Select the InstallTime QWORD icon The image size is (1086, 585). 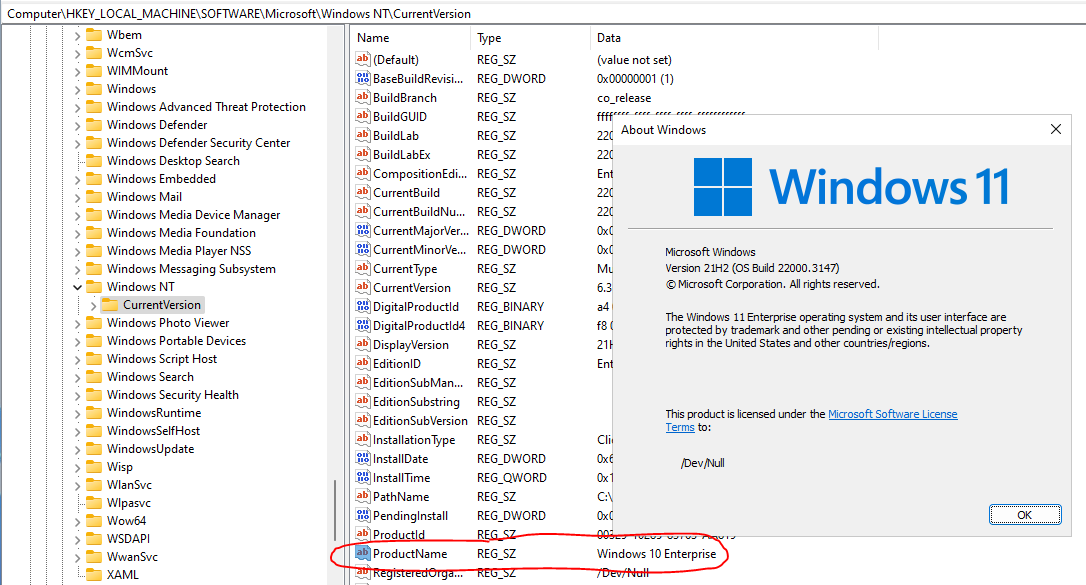point(363,477)
